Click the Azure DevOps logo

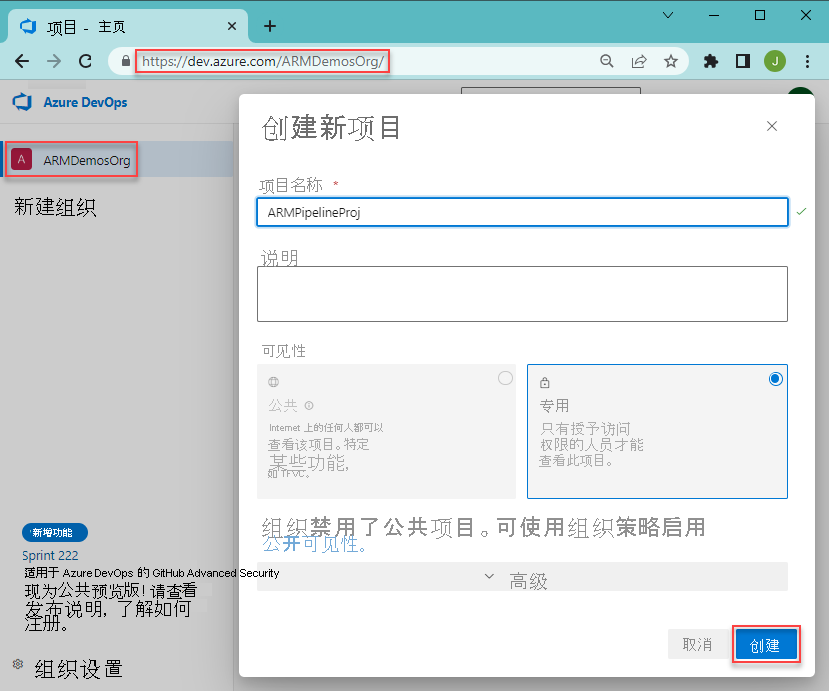[x=20, y=101]
